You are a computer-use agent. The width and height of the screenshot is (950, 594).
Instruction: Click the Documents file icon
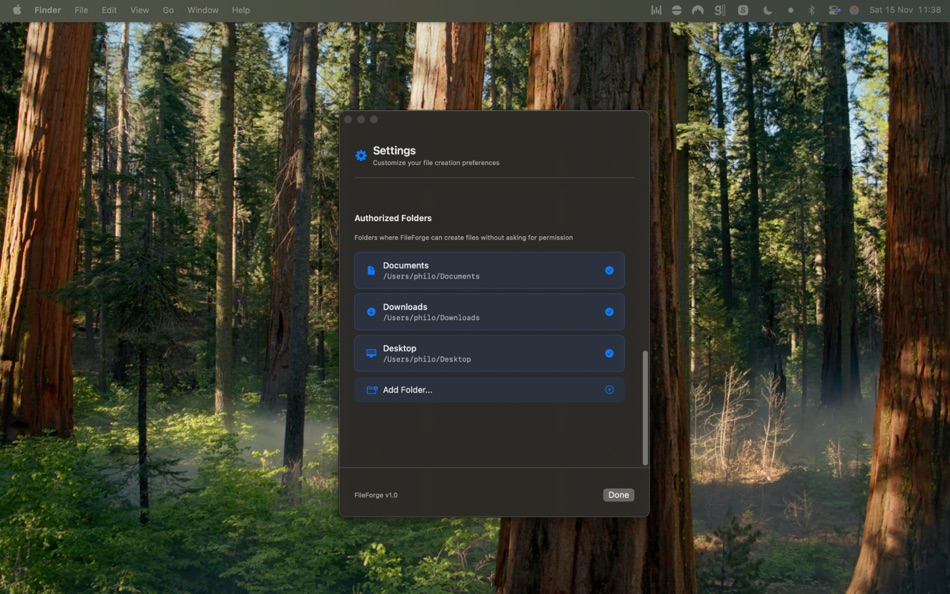coord(371,270)
